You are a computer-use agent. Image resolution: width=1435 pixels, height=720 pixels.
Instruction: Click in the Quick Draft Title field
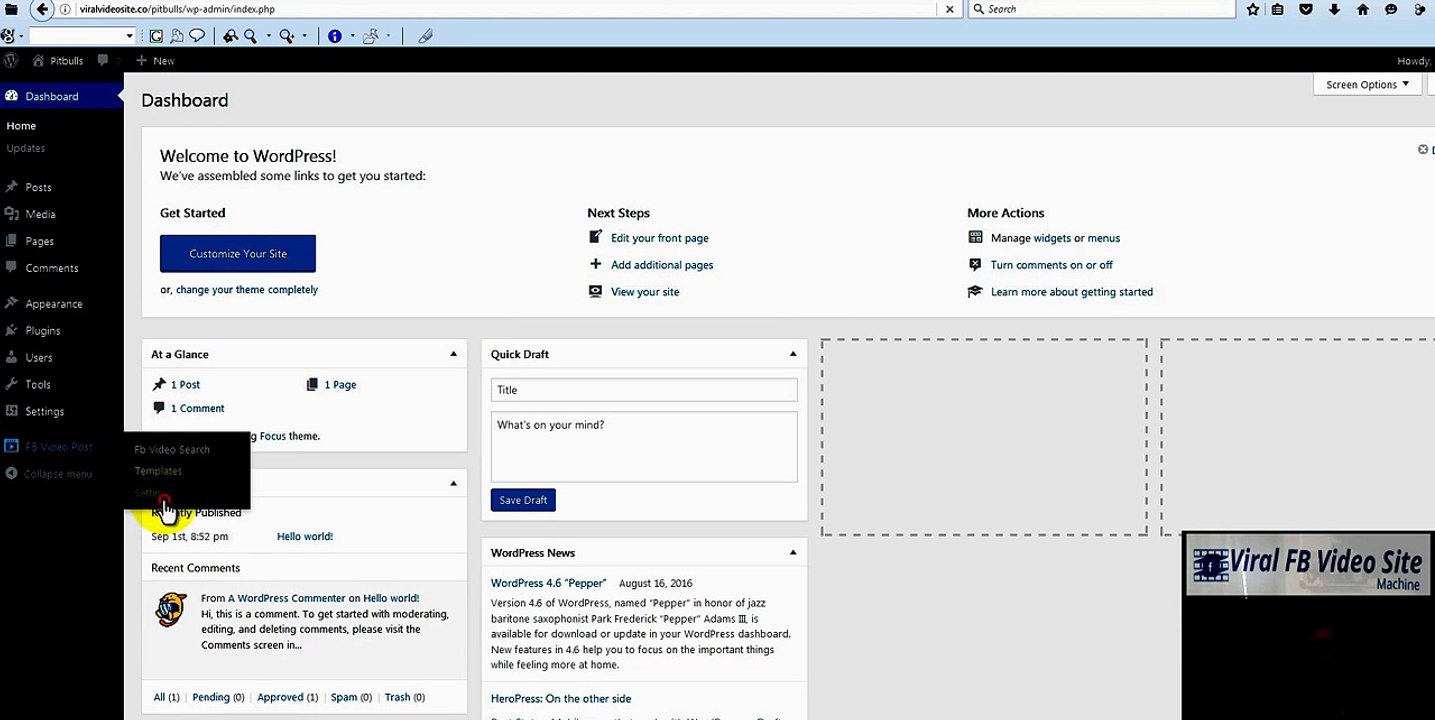click(644, 390)
